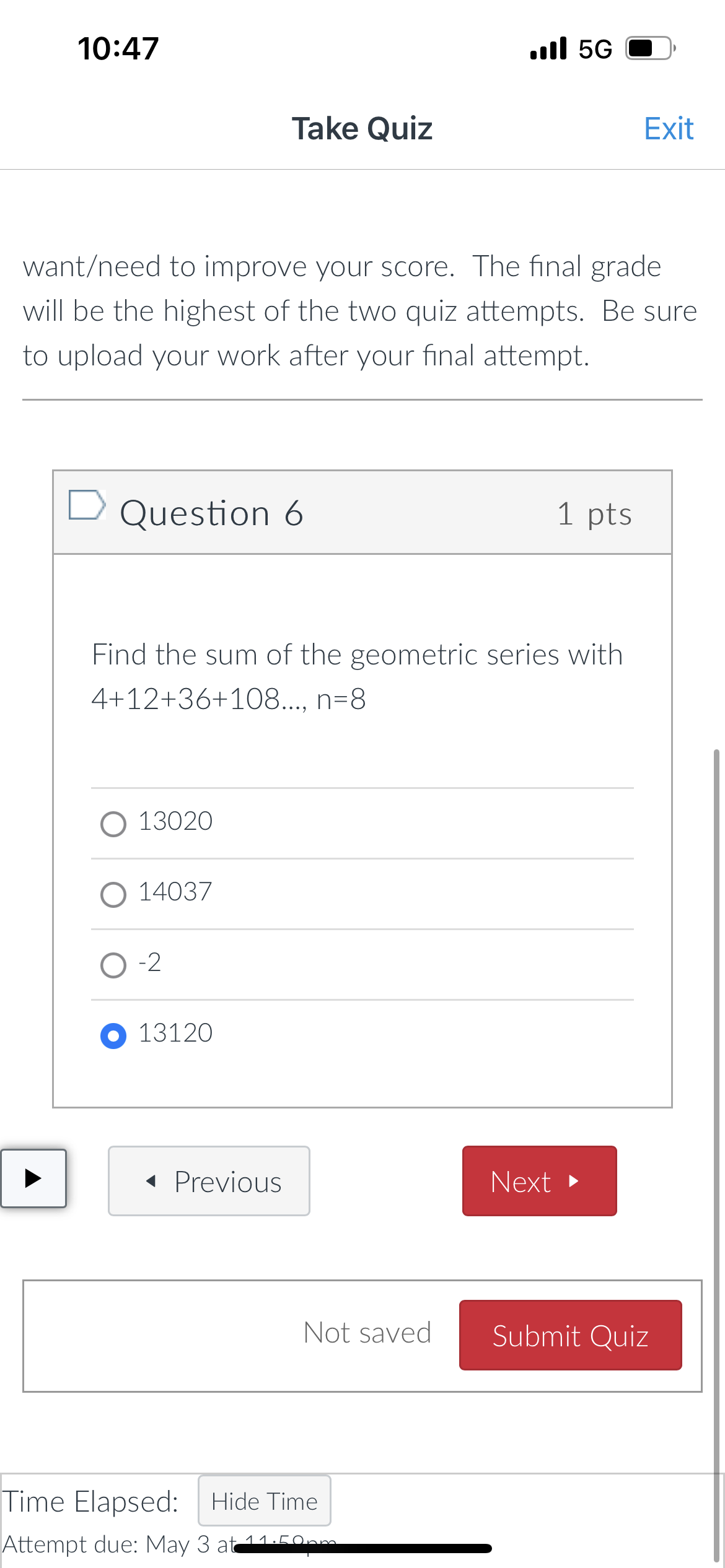Go to the Previous question
This screenshot has width=725, height=1568.
click(209, 1181)
